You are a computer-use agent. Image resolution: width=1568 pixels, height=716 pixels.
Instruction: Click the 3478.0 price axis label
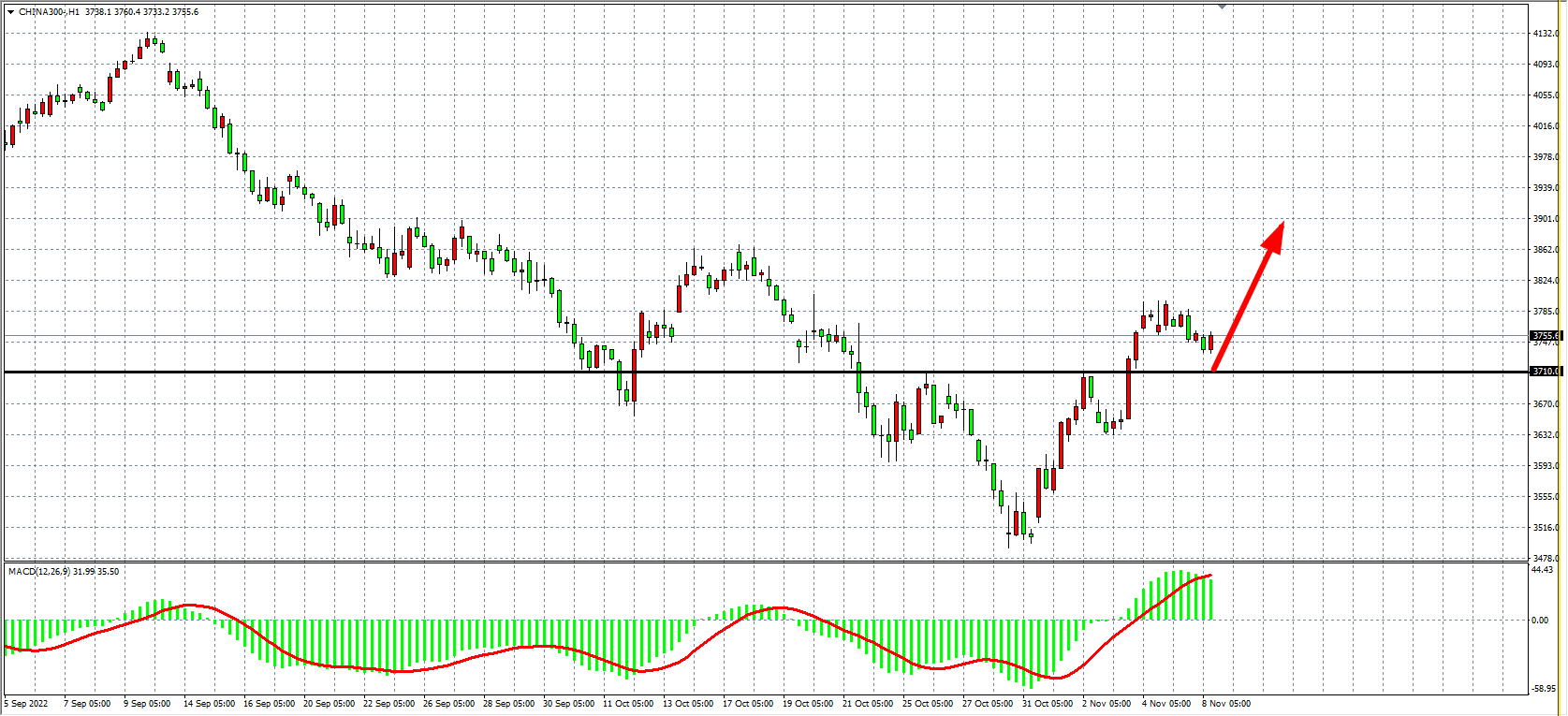1545,559
